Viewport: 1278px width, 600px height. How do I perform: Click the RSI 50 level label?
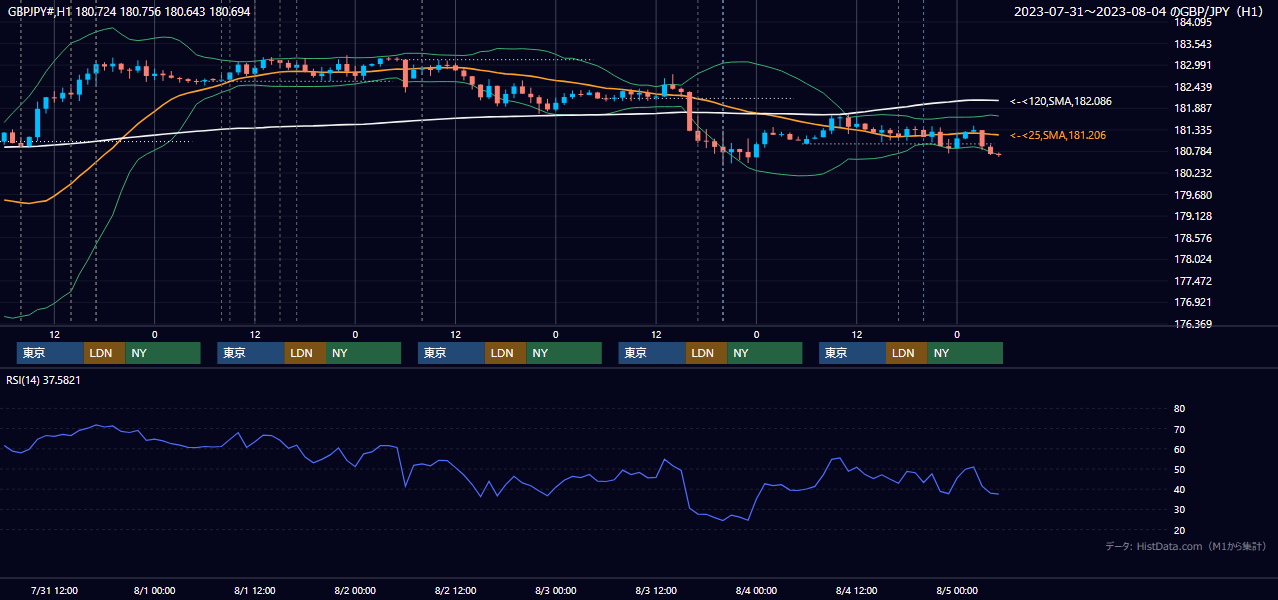[1179, 469]
